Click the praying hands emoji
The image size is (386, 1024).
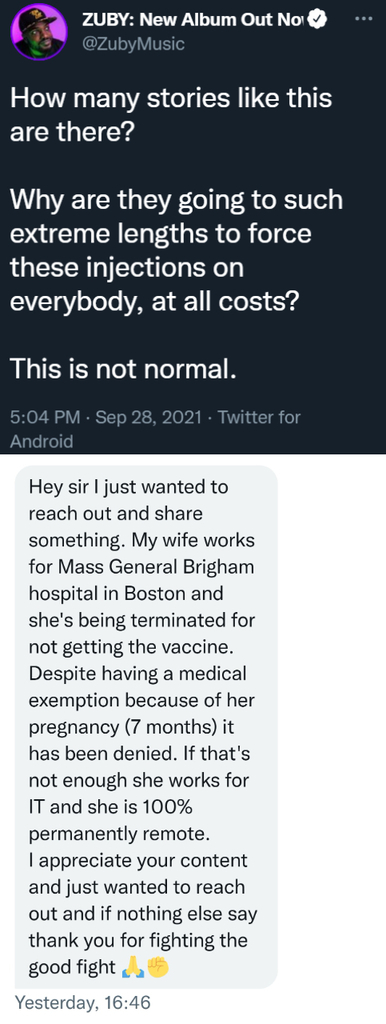coord(132,968)
